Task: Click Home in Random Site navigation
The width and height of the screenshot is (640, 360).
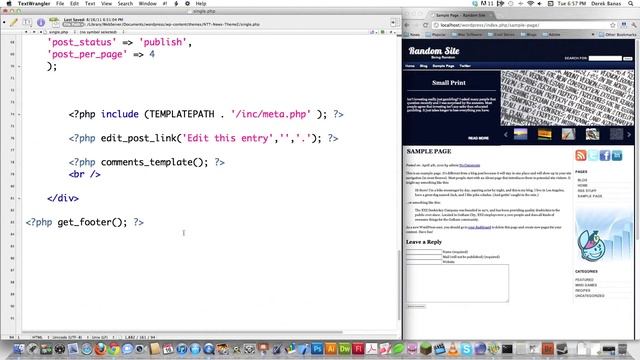Action: click(x=410, y=66)
